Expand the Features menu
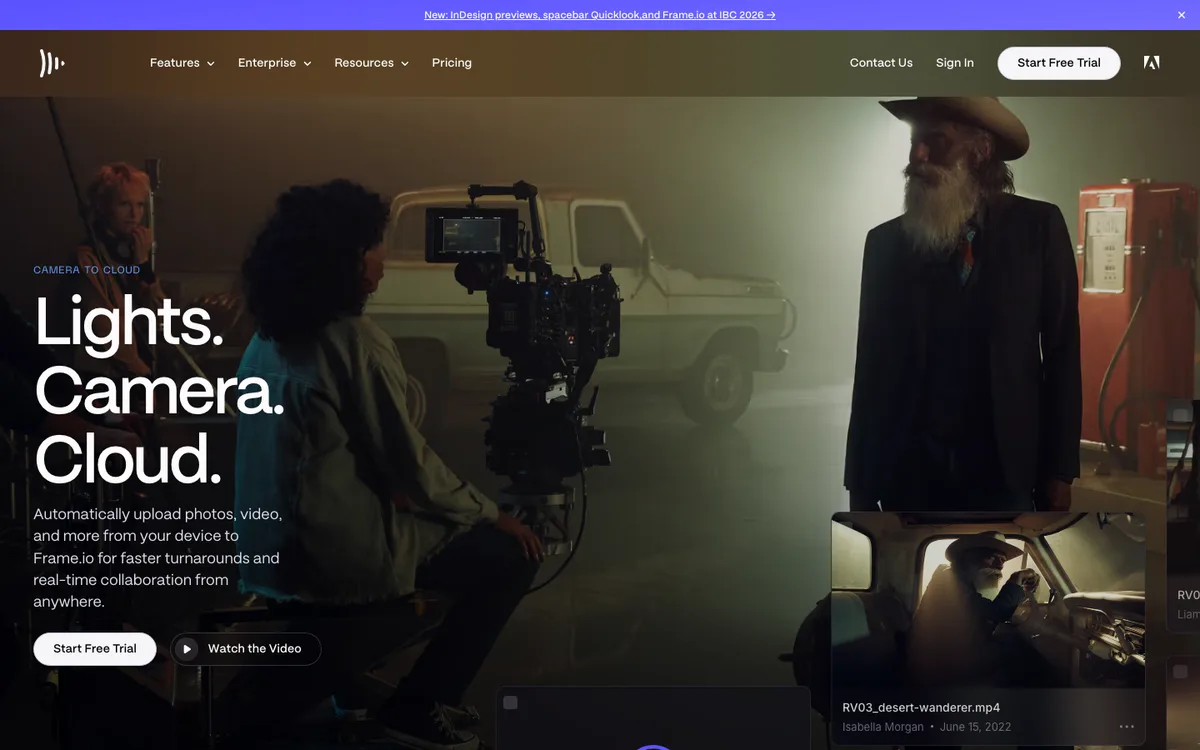Viewport: 1200px width, 750px height. point(182,63)
